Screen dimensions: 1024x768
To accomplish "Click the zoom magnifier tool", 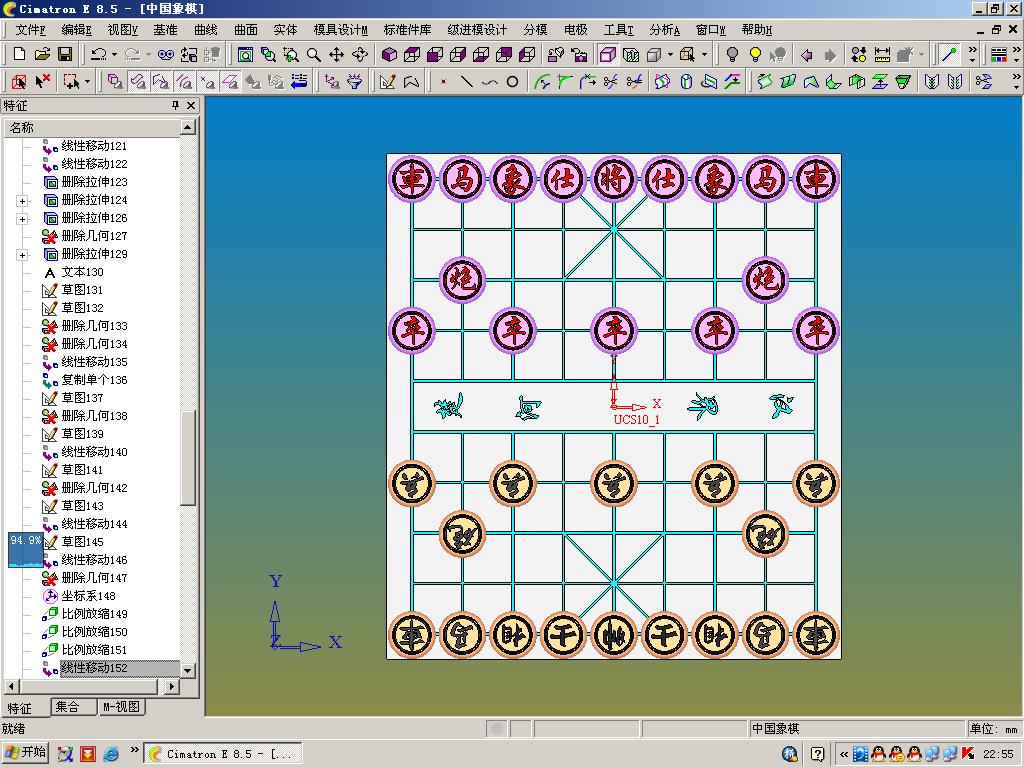I will point(313,54).
